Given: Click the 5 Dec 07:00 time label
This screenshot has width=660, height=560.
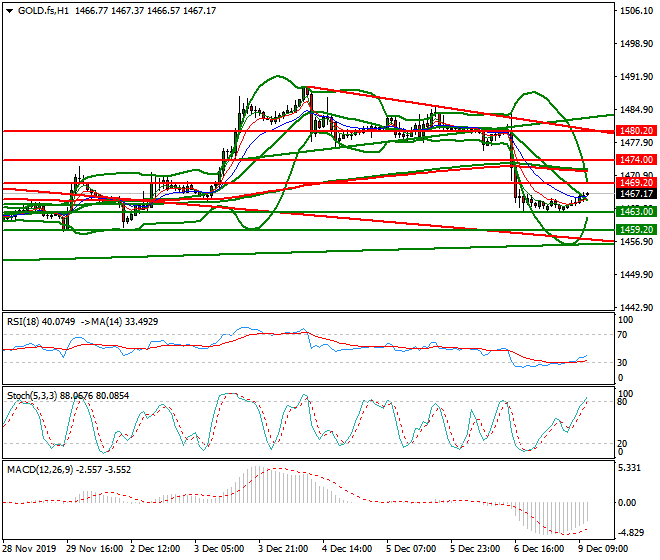Looking at the screenshot, I should click(x=411, y=549).
